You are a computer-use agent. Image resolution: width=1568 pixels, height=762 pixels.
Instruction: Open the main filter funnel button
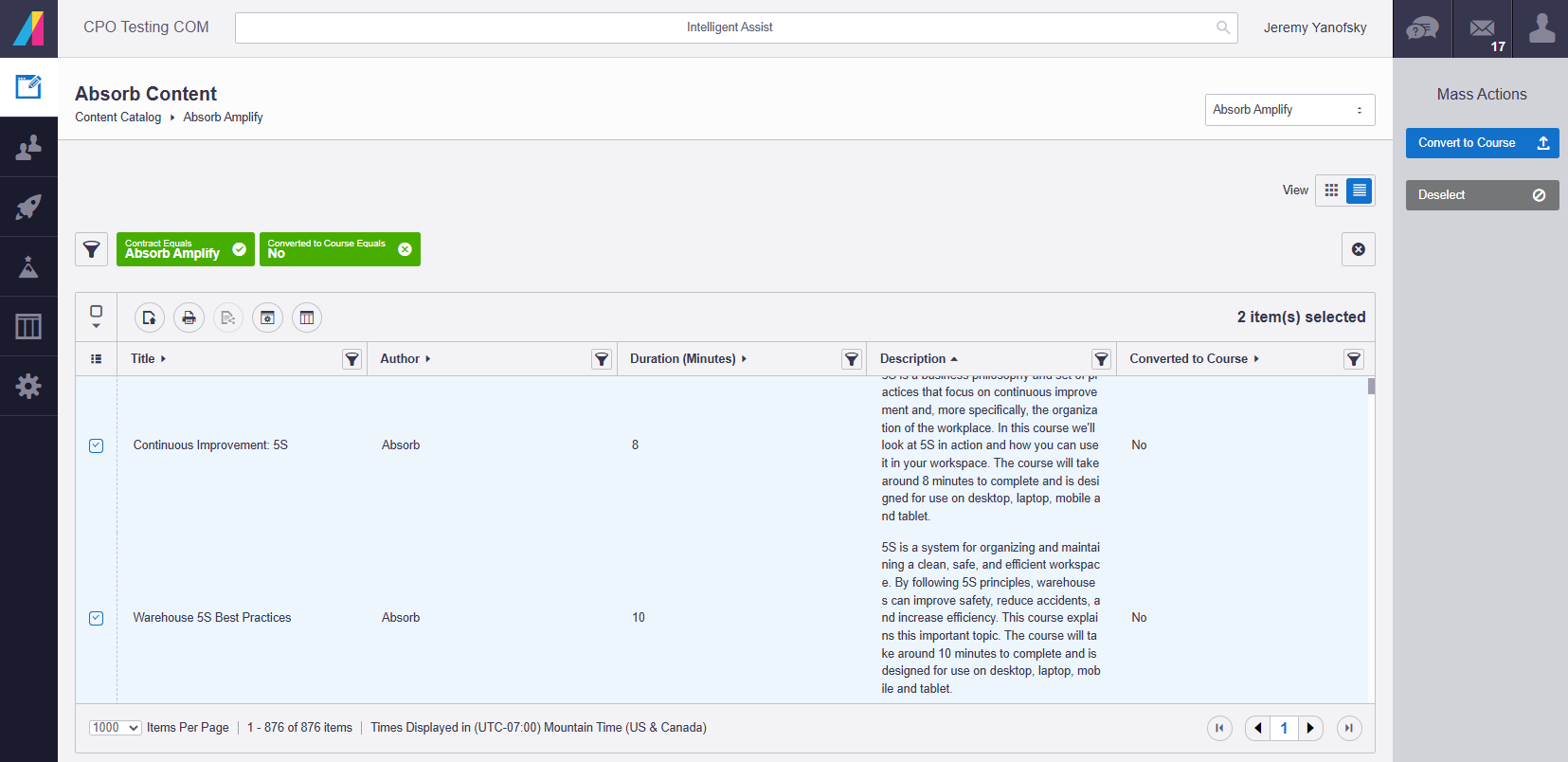click(92, 249)
